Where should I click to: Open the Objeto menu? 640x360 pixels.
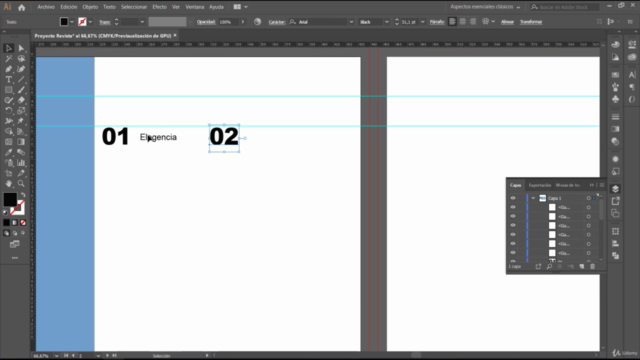[90, 7]
